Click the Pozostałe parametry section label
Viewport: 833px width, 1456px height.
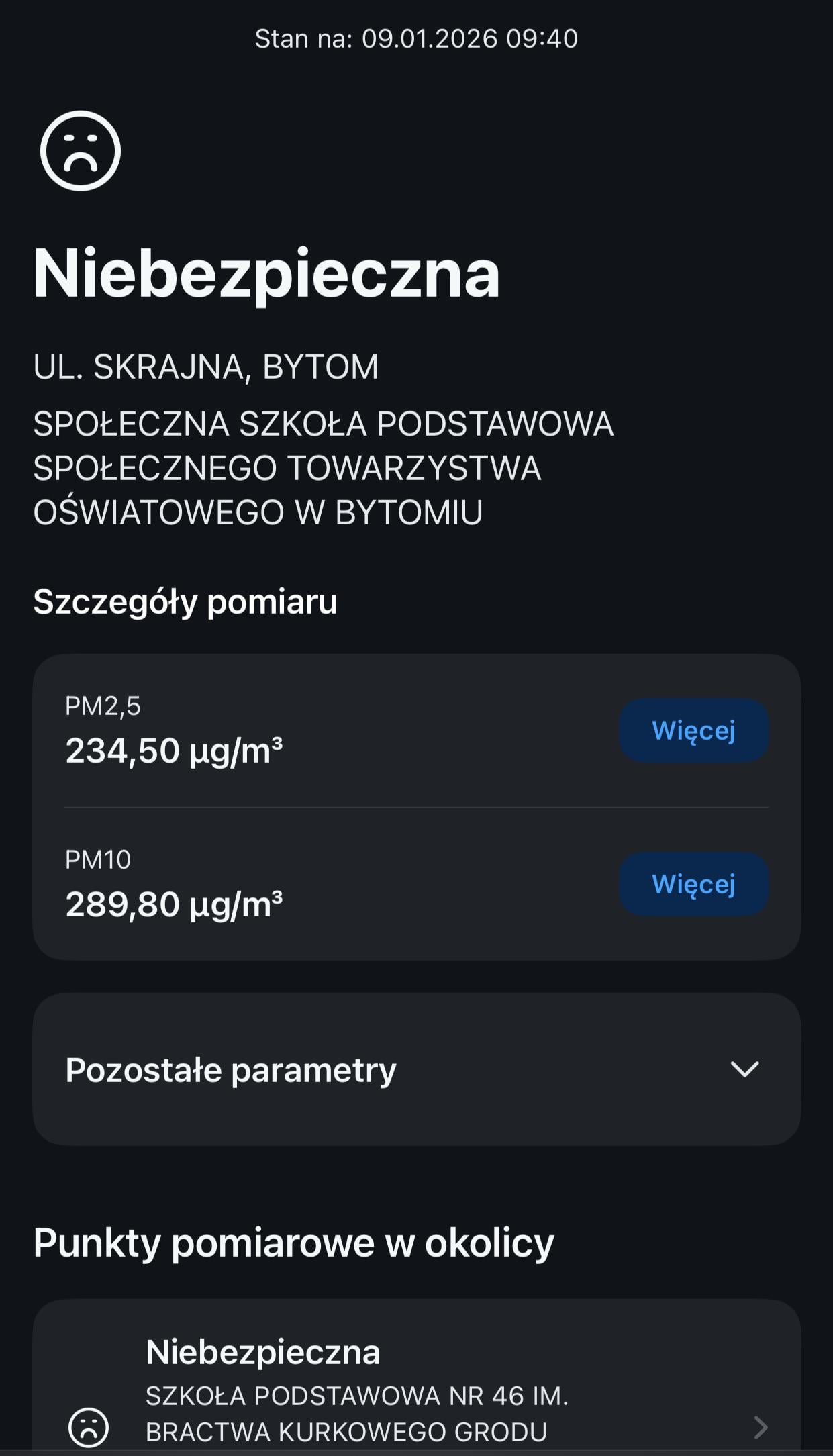point(231,1069)
